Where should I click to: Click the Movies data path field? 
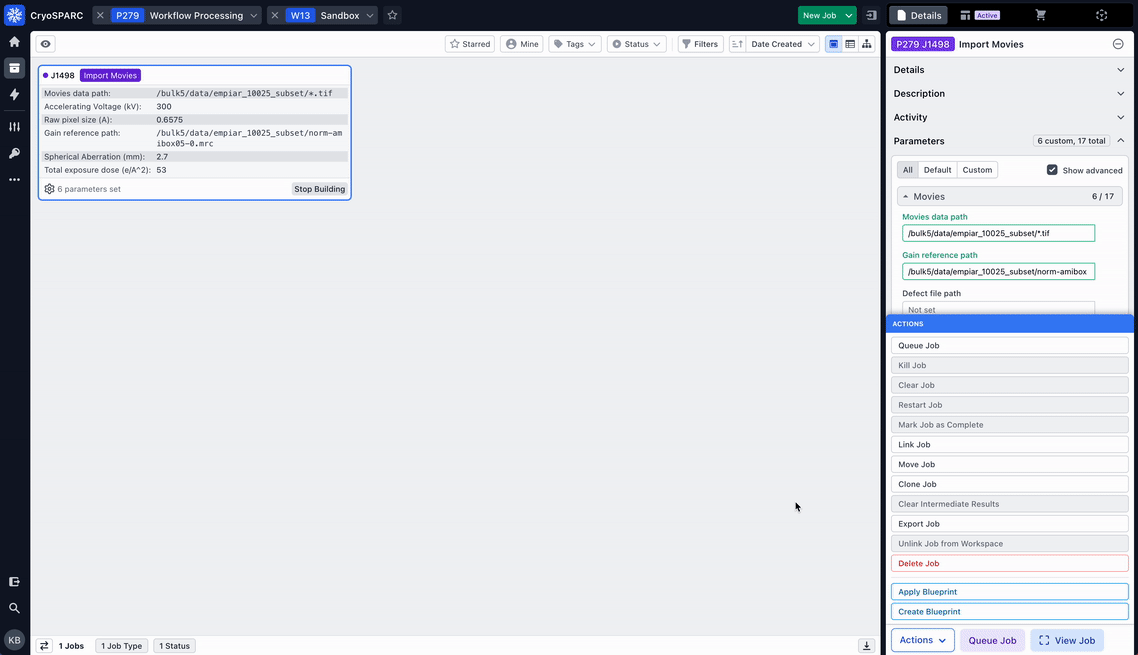pyautogui.click(x=998, y=233)
